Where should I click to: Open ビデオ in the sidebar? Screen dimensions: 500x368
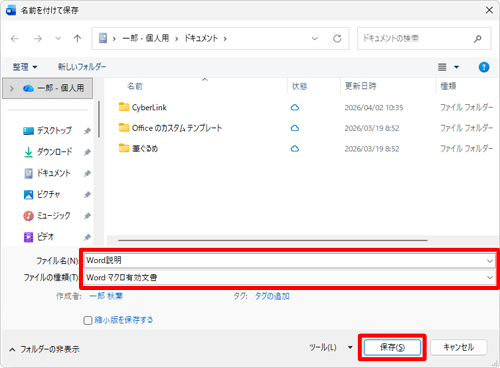[x=38, y=237]
